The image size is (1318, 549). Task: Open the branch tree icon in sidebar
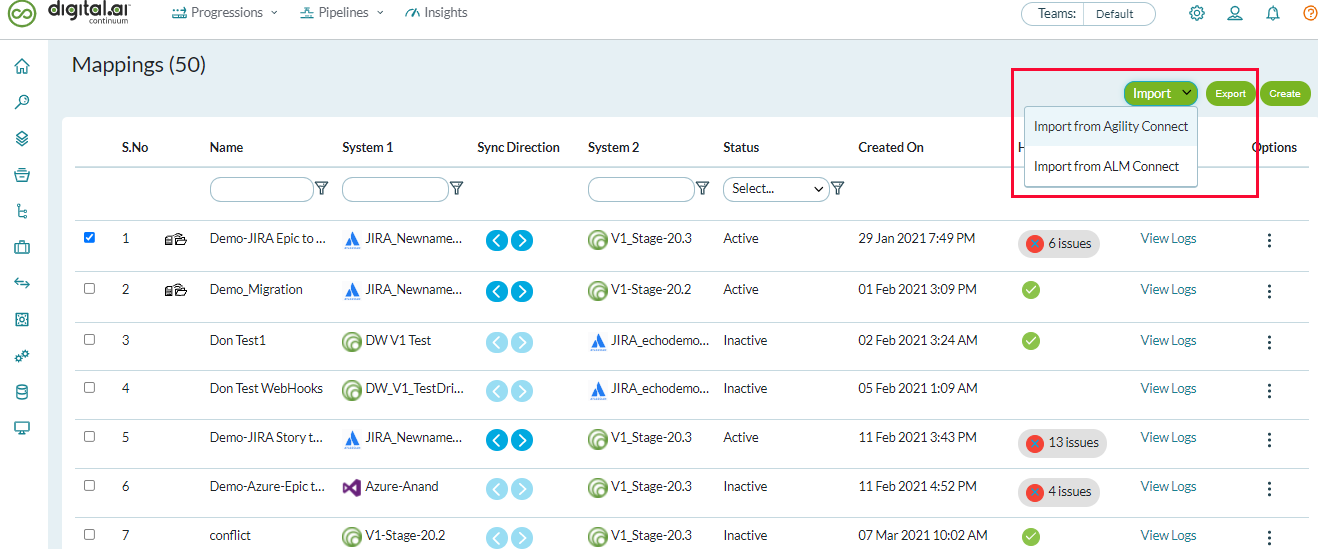pyautogui.click(x=21, y=211)
